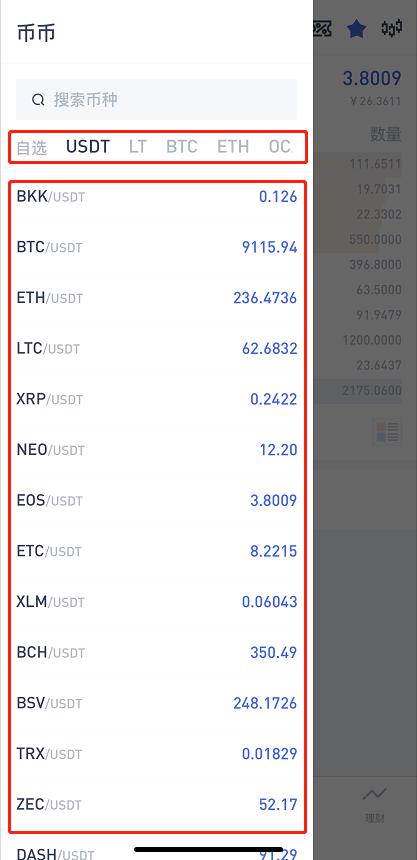Viewport: 417px width, 860px height.
Task: Pick the XRP/USDT trading pair
Action: click(157, 399)
